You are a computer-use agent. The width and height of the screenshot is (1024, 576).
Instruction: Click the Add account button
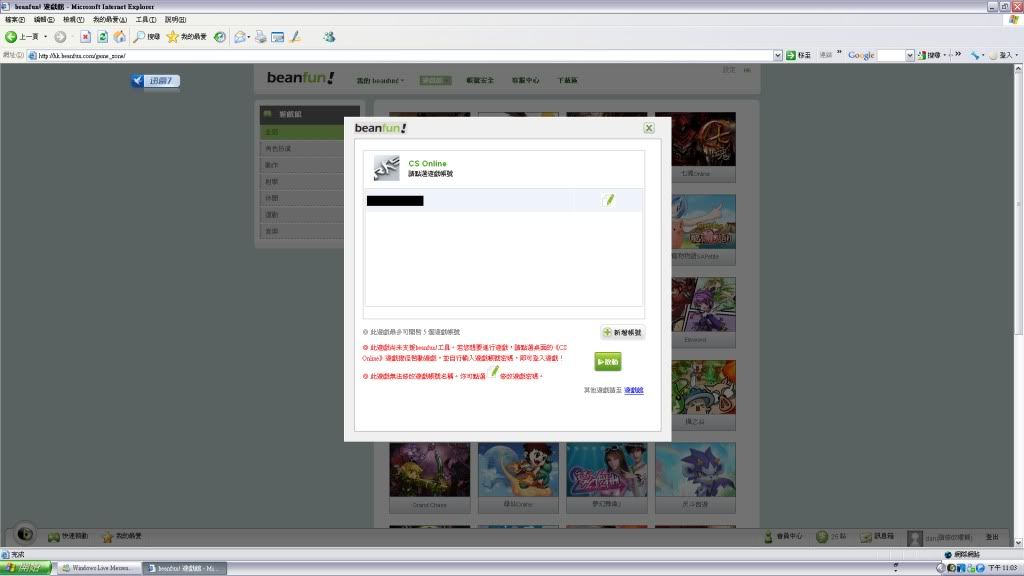(x=622, y=332)
